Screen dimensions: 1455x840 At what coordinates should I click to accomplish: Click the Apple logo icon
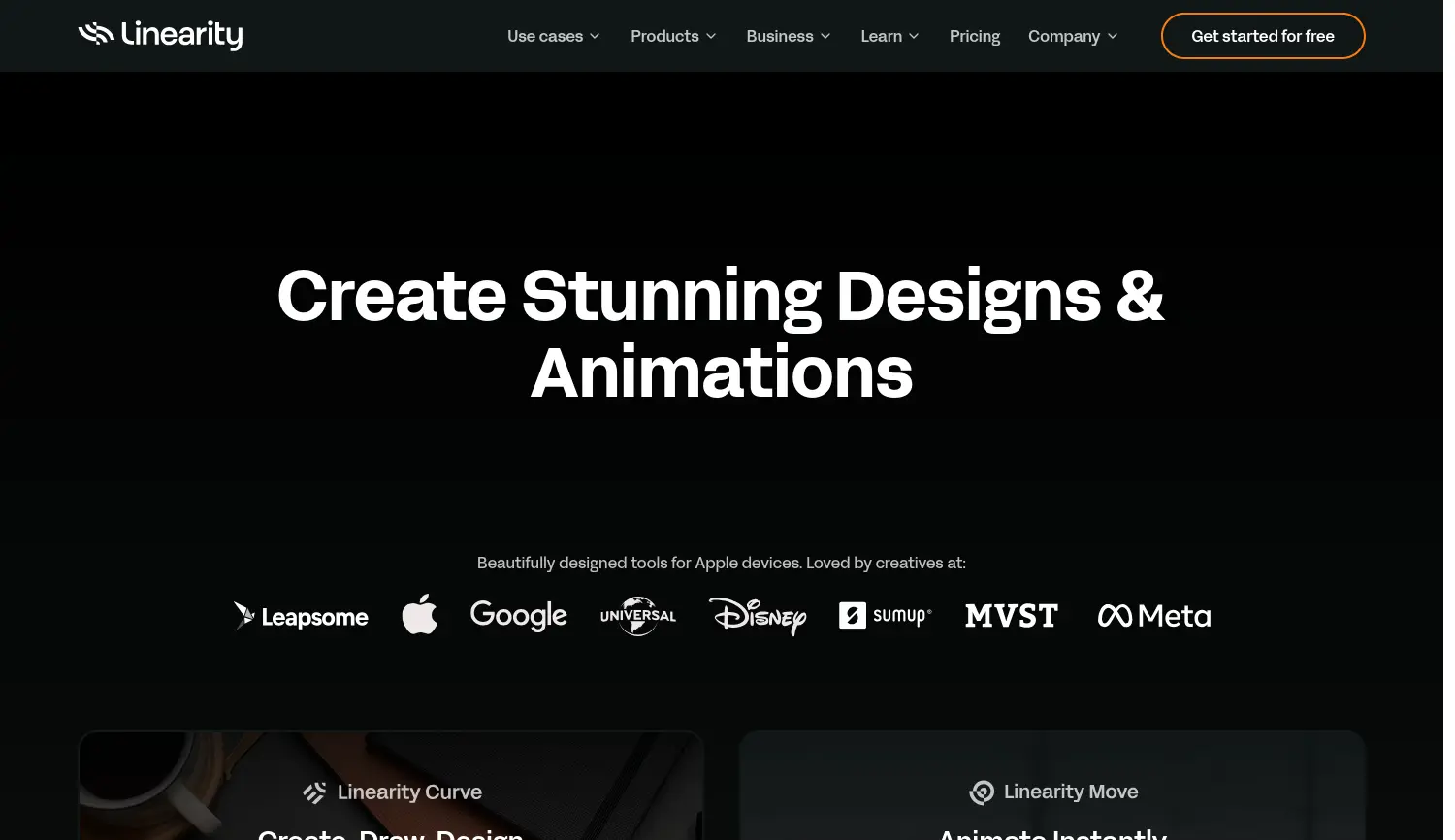(x=420, y=615)
